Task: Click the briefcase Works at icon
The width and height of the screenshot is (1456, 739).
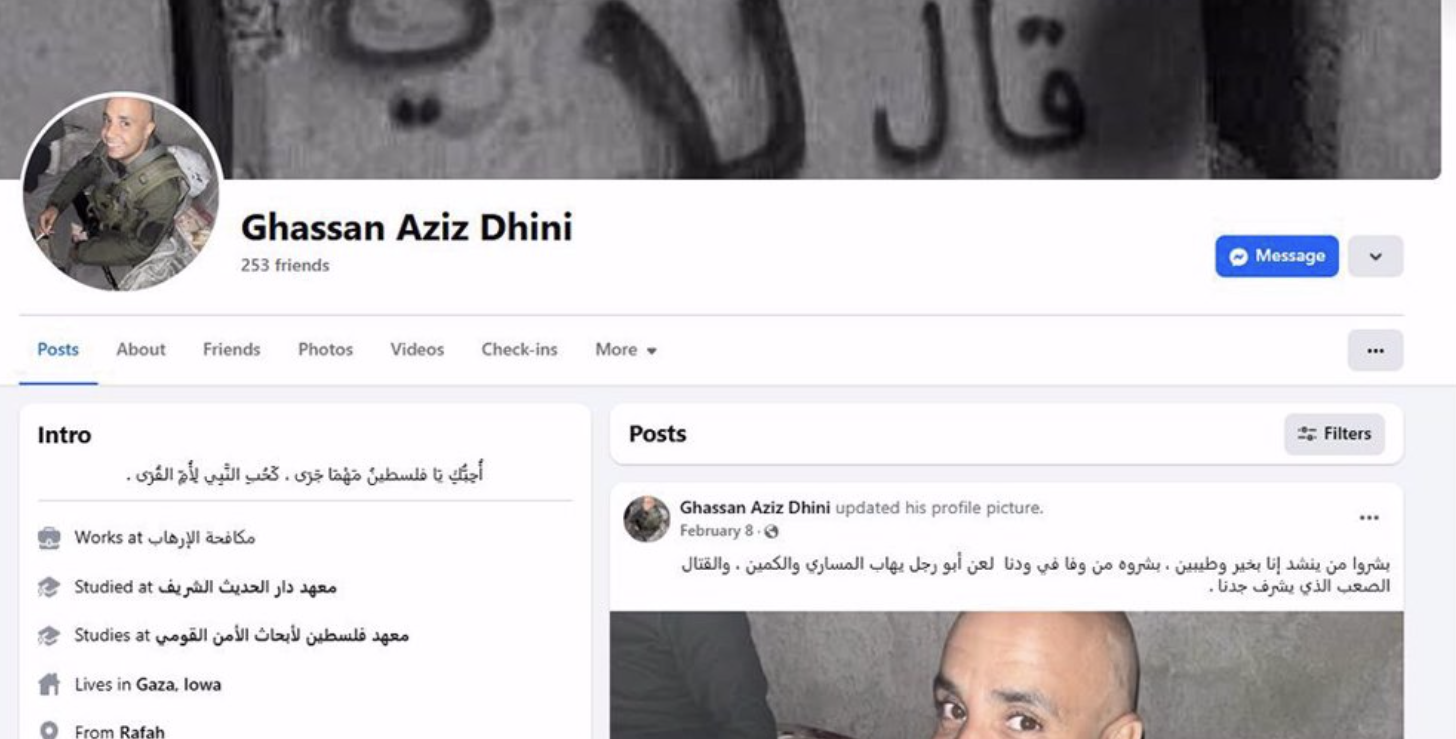Action: pyautogui.click(x=49, y=538)
